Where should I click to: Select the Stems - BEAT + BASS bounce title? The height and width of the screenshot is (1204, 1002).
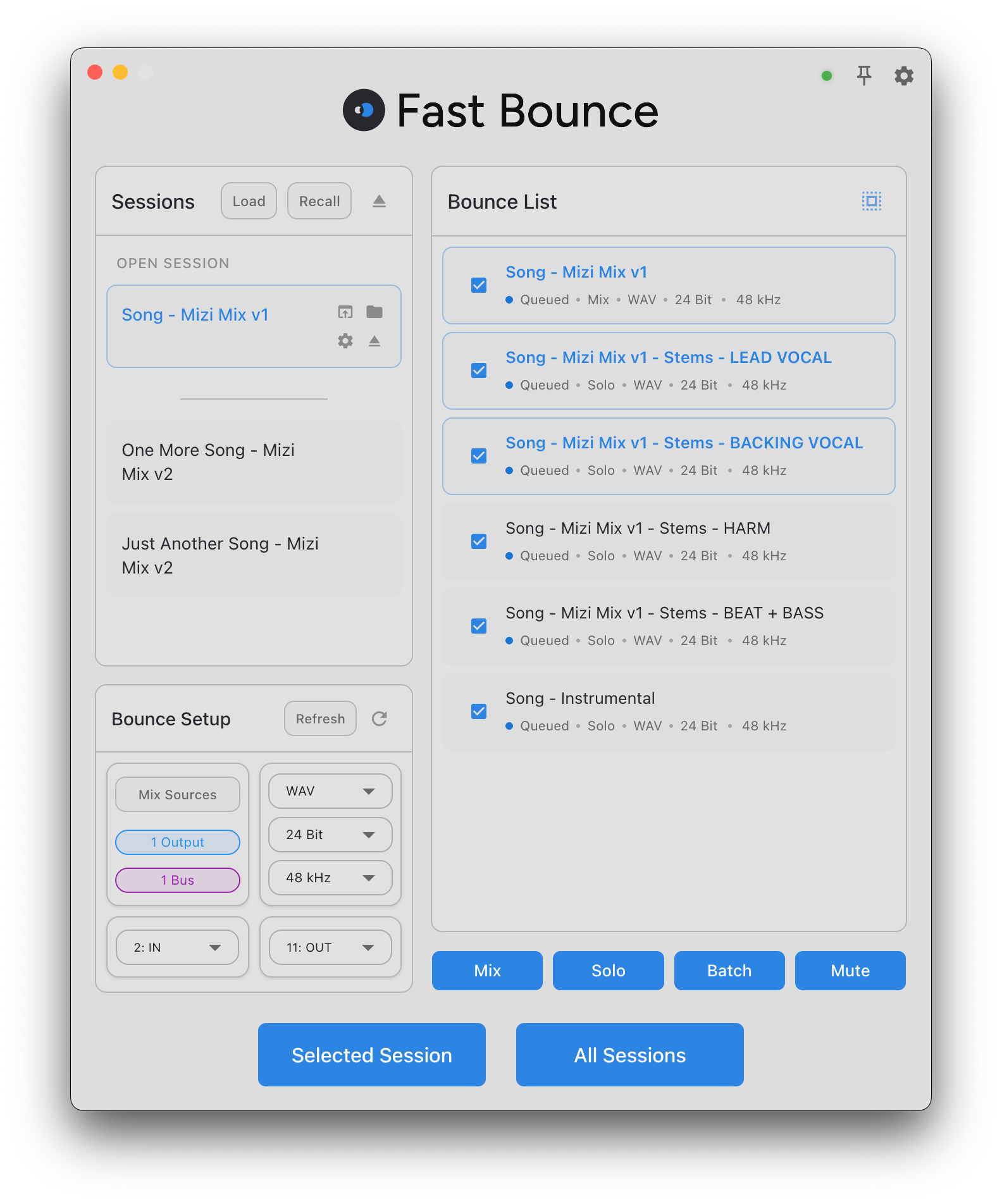[x=664, y=613]
